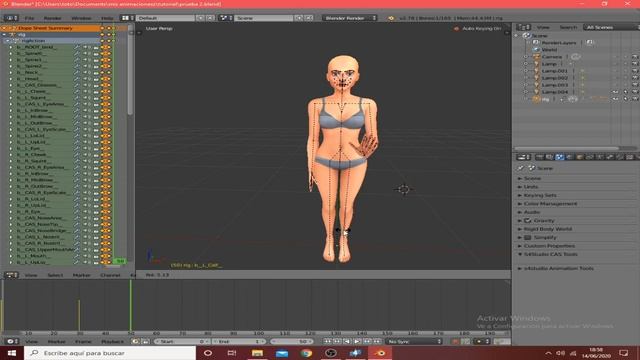Open the File menu
Image resolution: width=640 pixels, height=360 pixels.
pos(29,18)
